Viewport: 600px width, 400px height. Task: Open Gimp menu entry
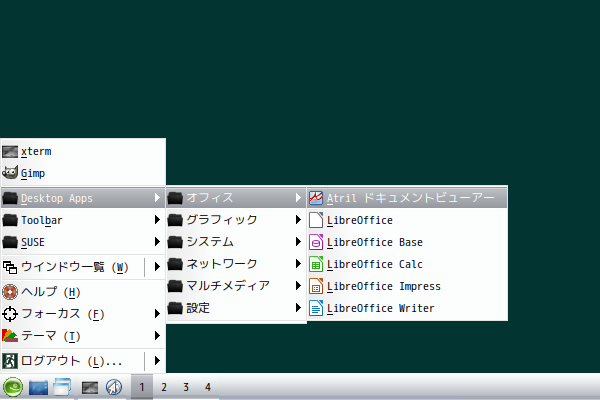83,173
